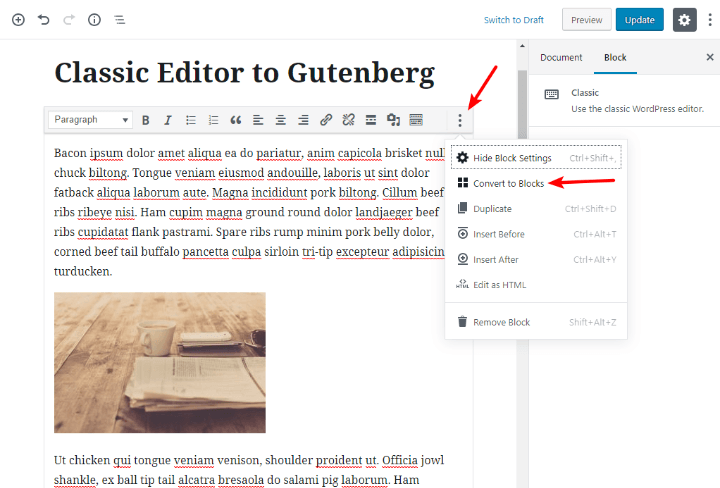The height and width of the screenshot is (488, 720).
Task: Click the editor vertical scrollbar thumb
Action: [x=522, y=103]
